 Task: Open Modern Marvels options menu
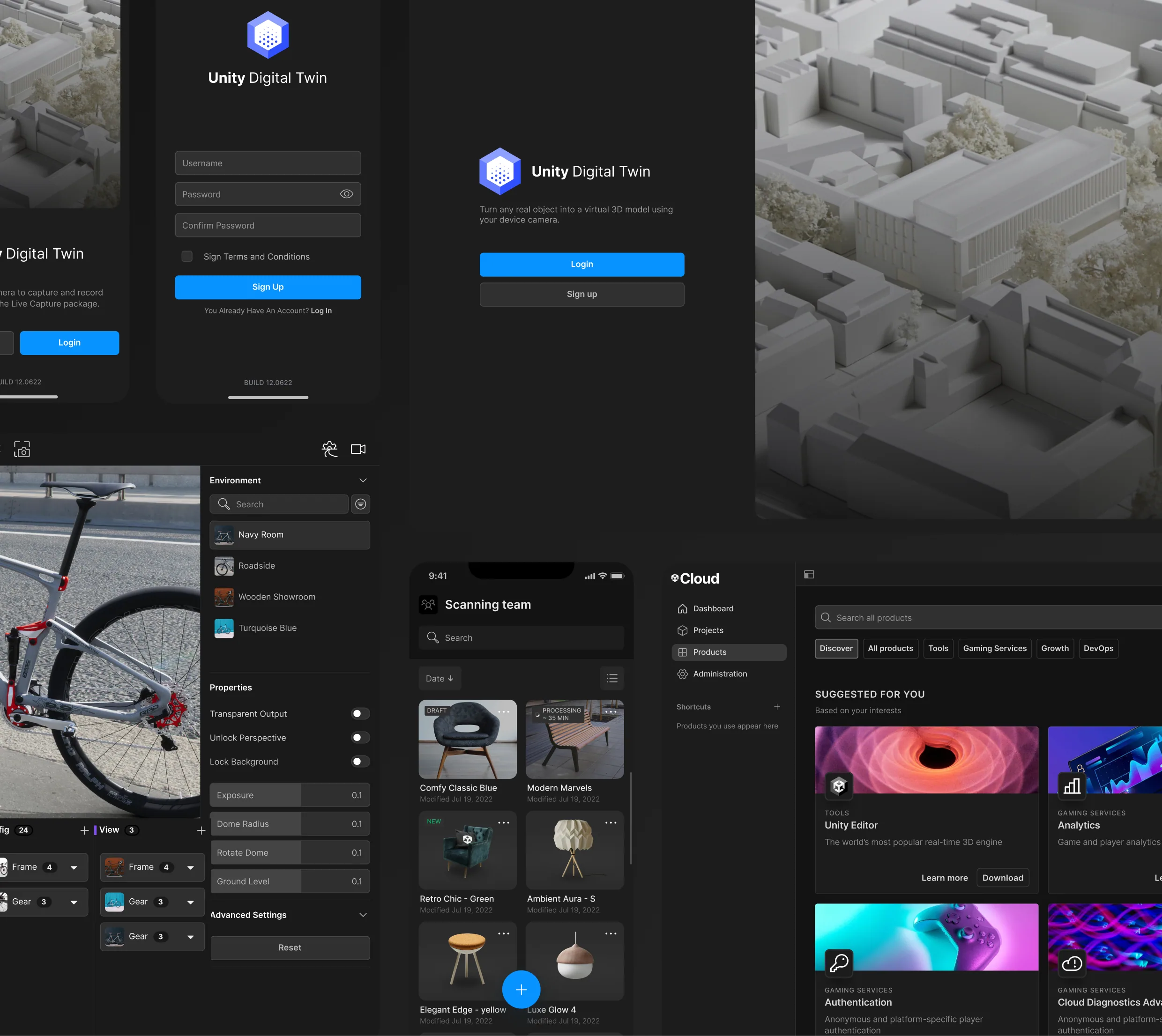coord(611,711)
